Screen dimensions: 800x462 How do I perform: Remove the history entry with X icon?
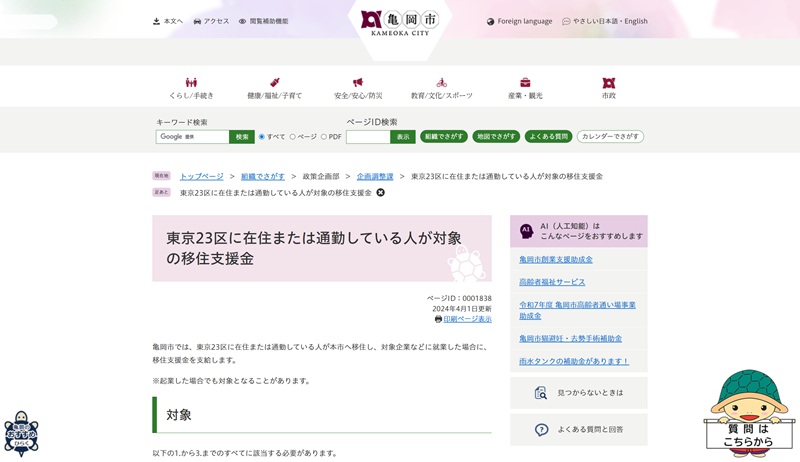point(381,193)
